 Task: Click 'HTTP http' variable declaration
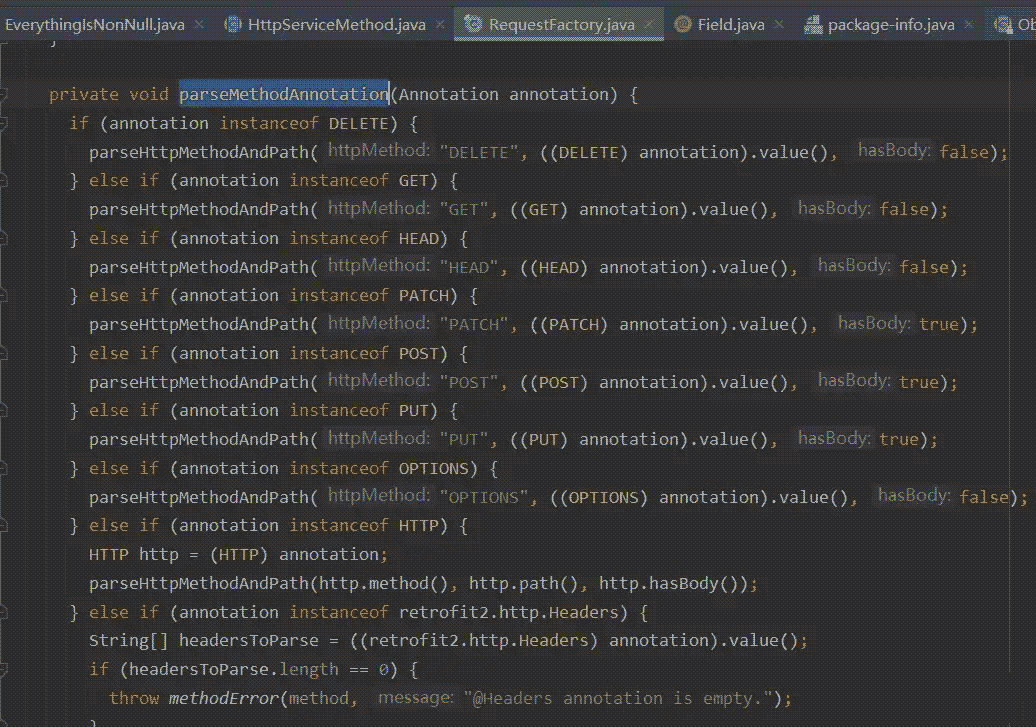click(x=133, y=555)
